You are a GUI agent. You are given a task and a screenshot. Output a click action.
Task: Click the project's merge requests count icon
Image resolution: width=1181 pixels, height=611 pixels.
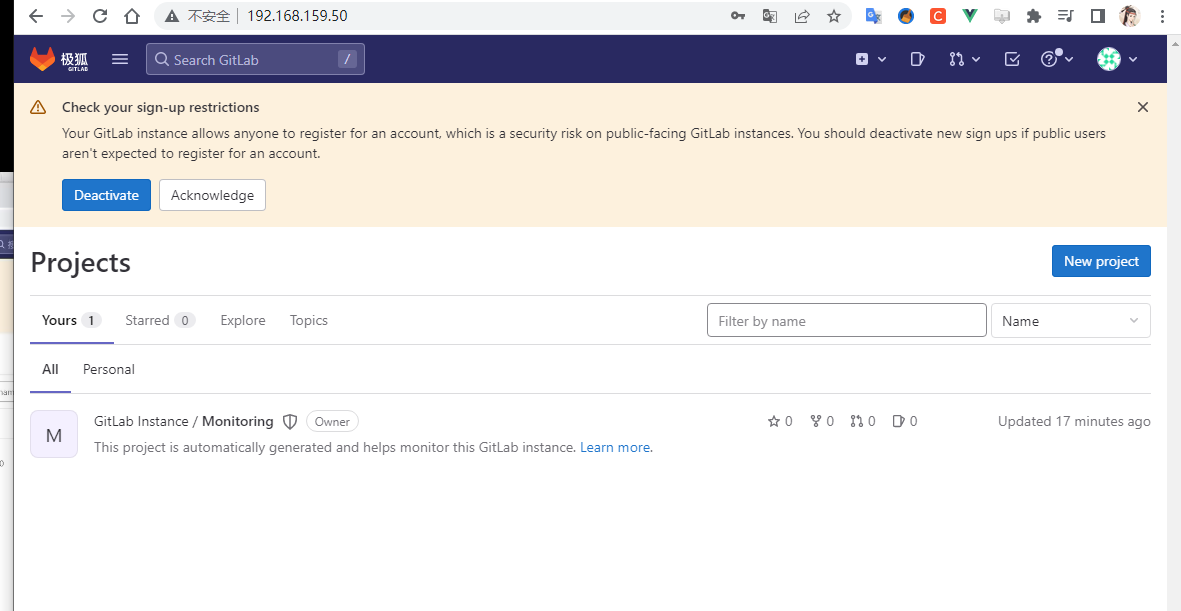point(862,422)
